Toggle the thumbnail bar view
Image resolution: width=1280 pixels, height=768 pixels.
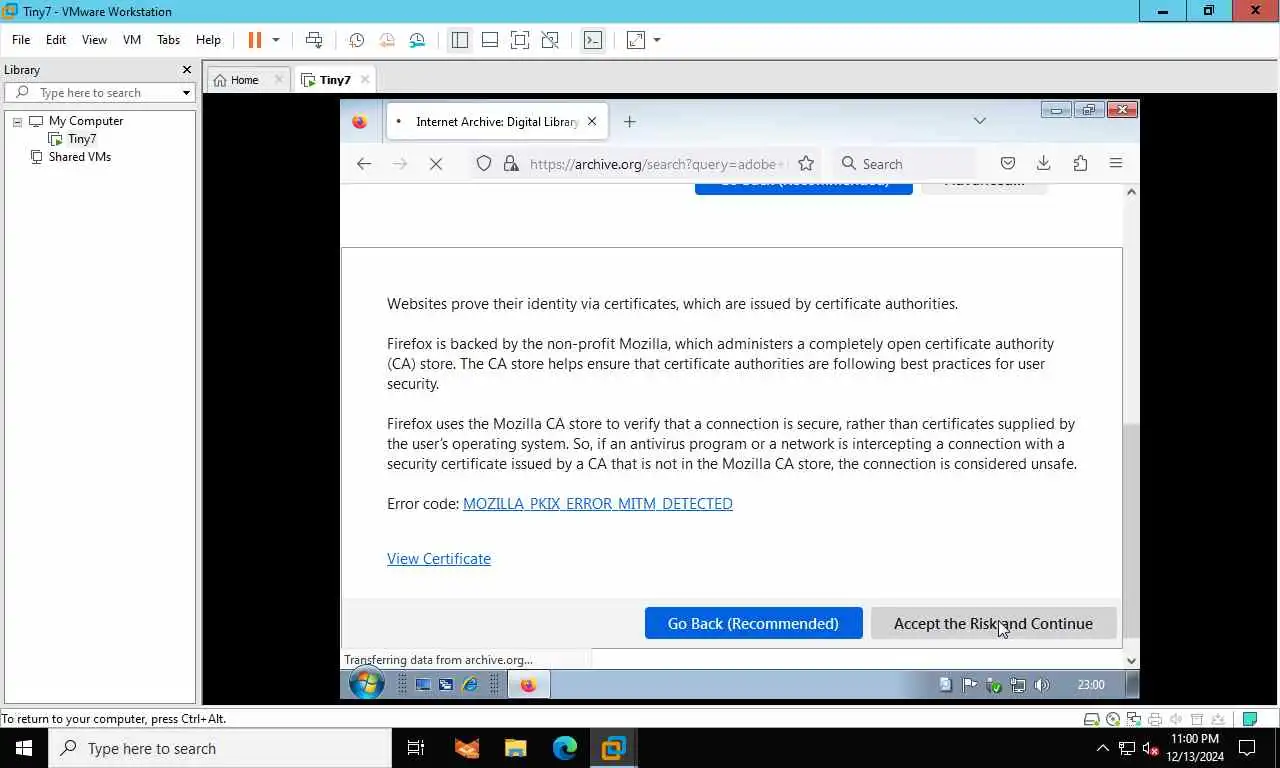click(x=490, y=40)
